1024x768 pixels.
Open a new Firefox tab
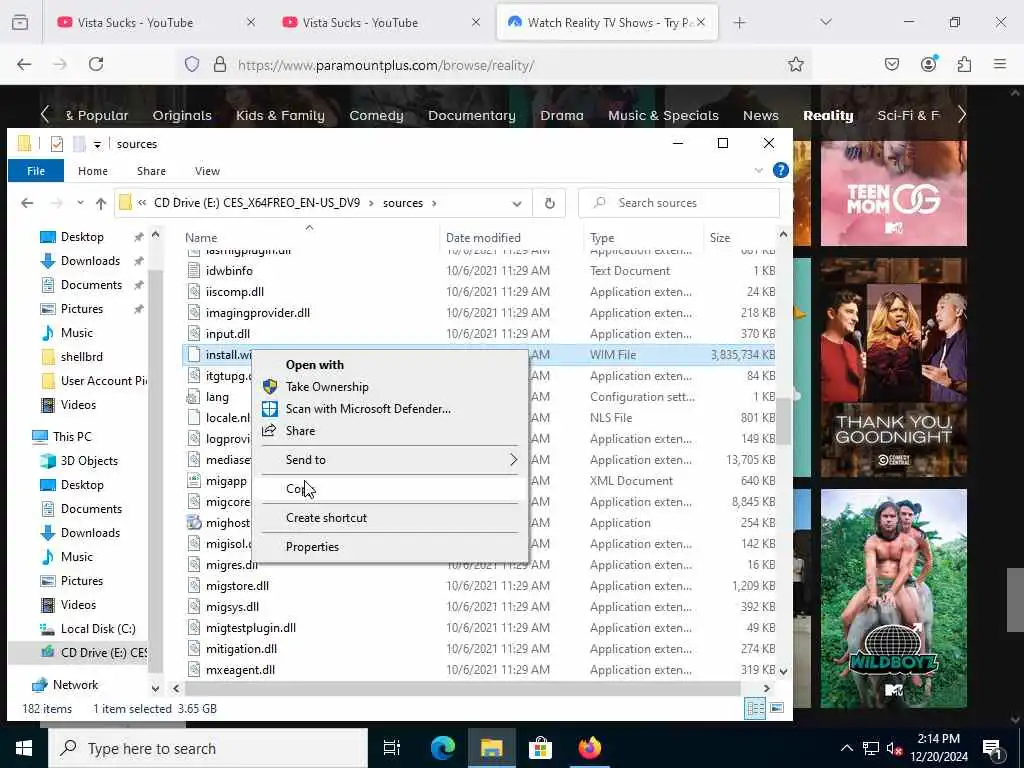point(739,23)
